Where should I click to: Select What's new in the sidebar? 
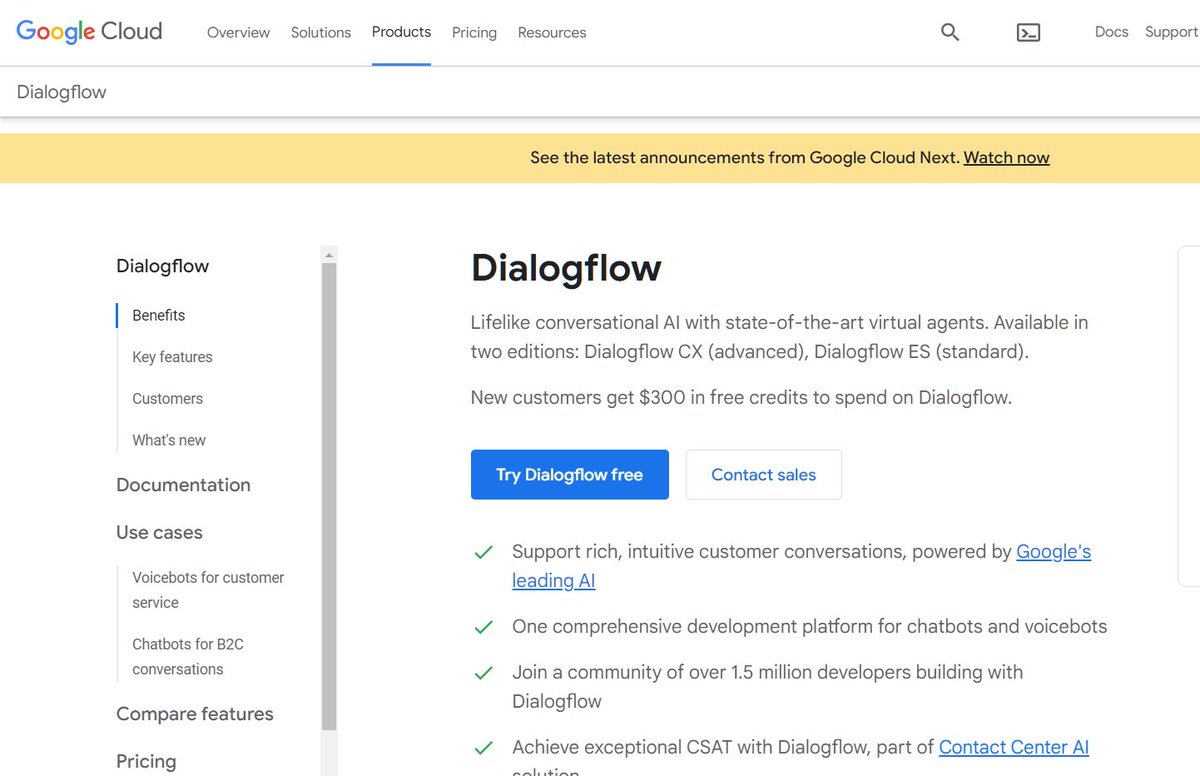pos(169,440)
